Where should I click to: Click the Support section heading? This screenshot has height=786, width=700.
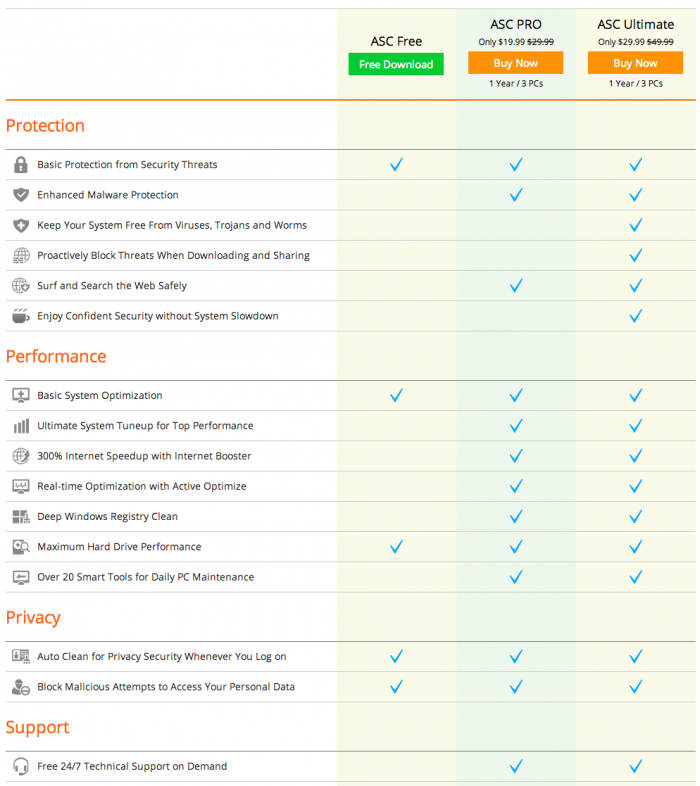(37, 727)
